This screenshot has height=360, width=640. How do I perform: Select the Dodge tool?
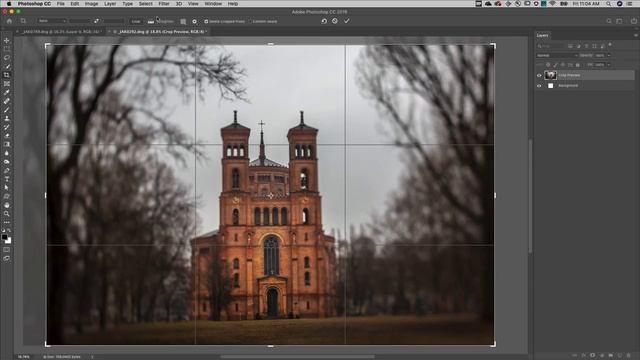(x=7, y=162)
